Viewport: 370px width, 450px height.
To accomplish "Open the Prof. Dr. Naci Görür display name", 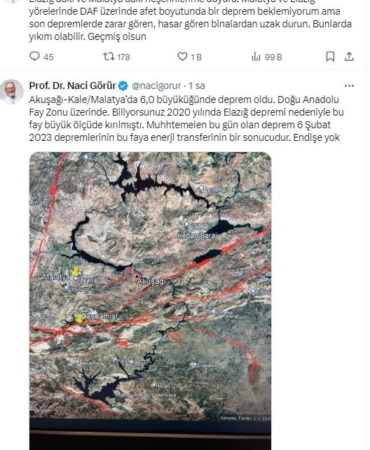I will 72,86.
